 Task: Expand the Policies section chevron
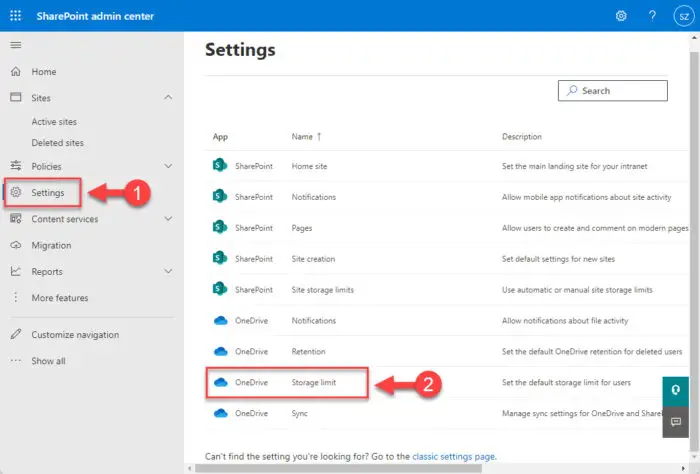click(168, 166)
